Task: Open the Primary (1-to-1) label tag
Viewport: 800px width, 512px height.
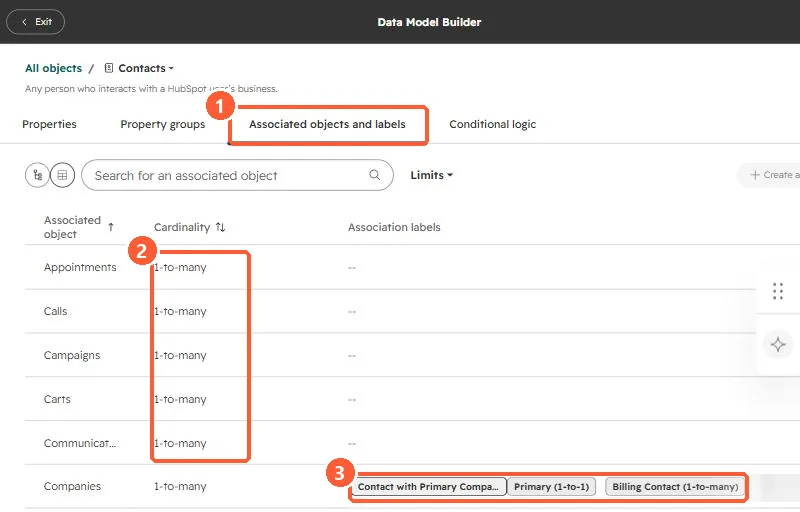Action: tap(552, 487)
